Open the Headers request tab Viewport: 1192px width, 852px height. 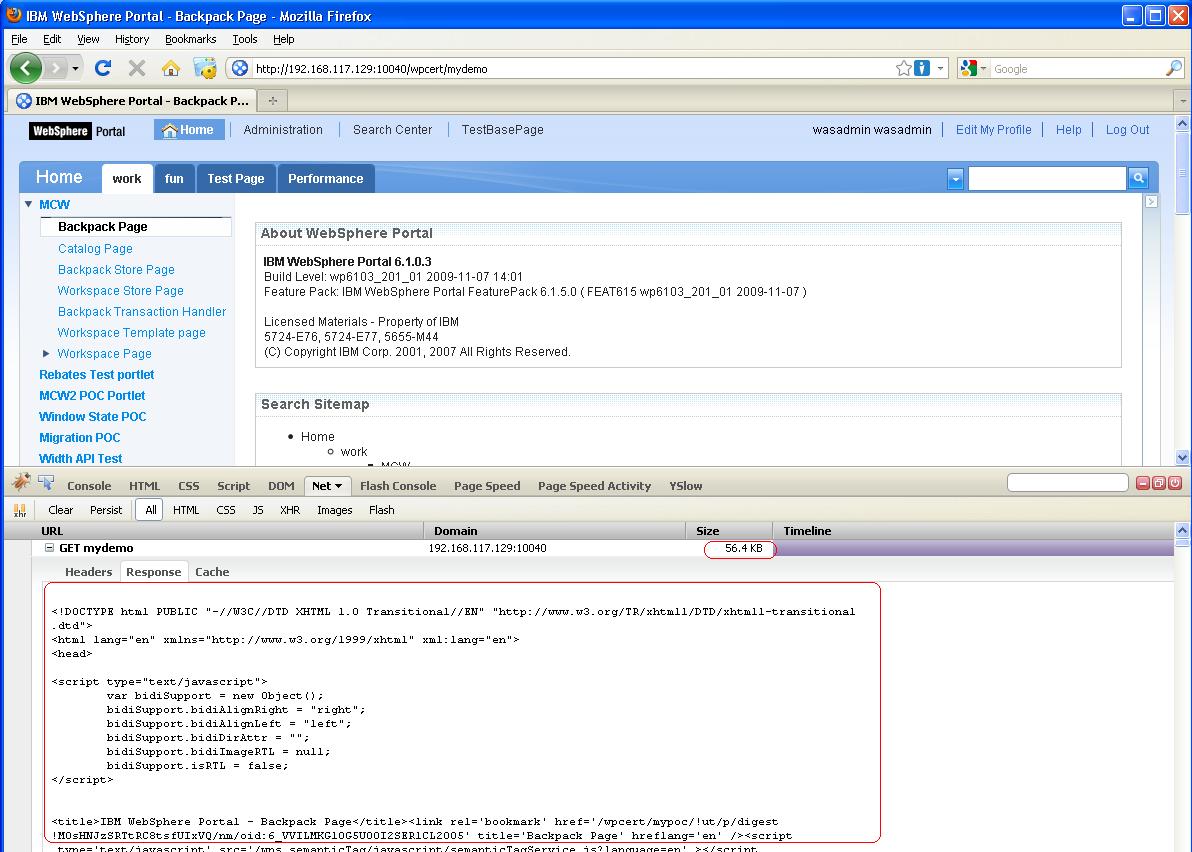pos(88,572)
